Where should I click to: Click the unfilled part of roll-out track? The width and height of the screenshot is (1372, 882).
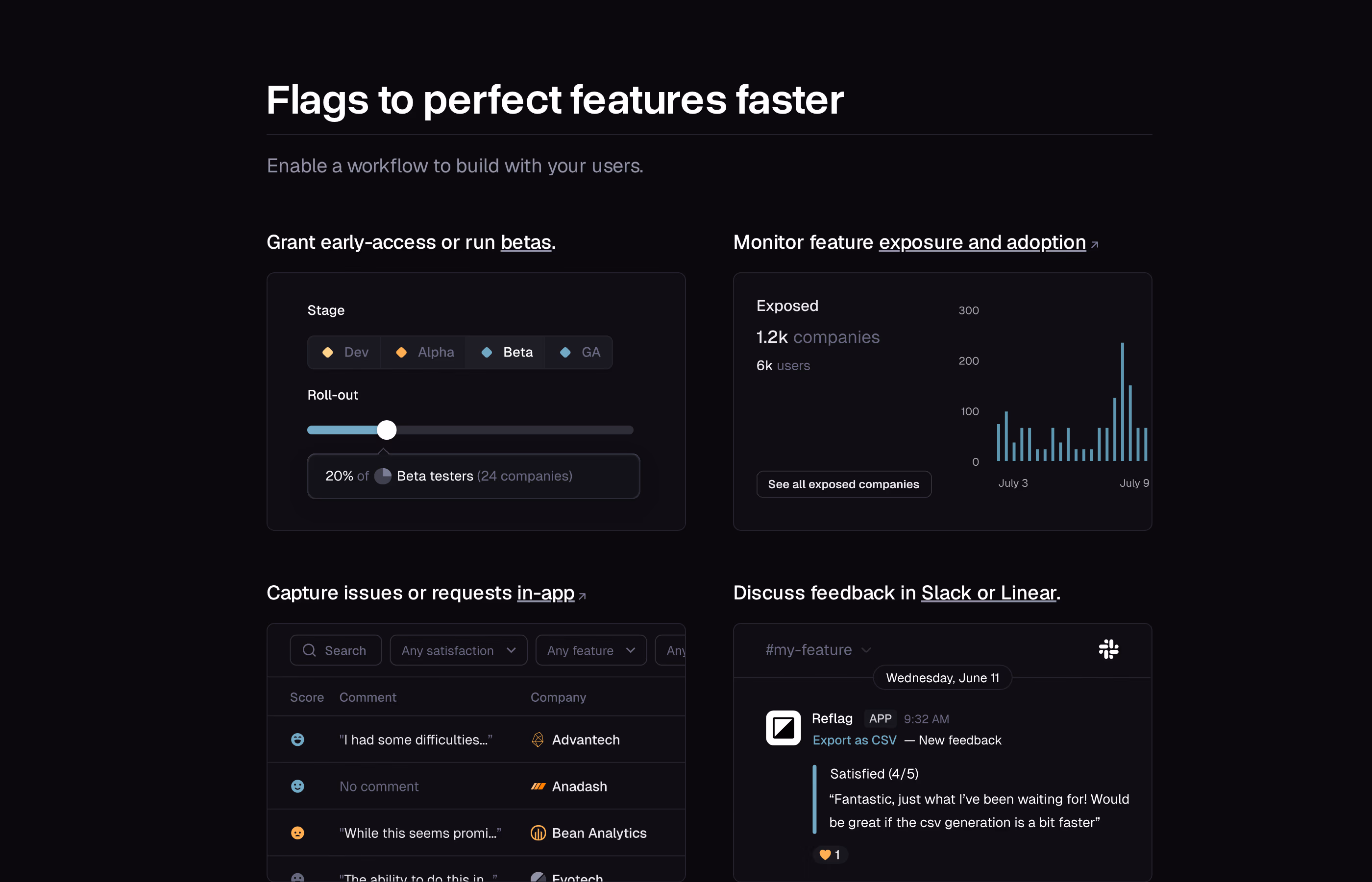514,429
